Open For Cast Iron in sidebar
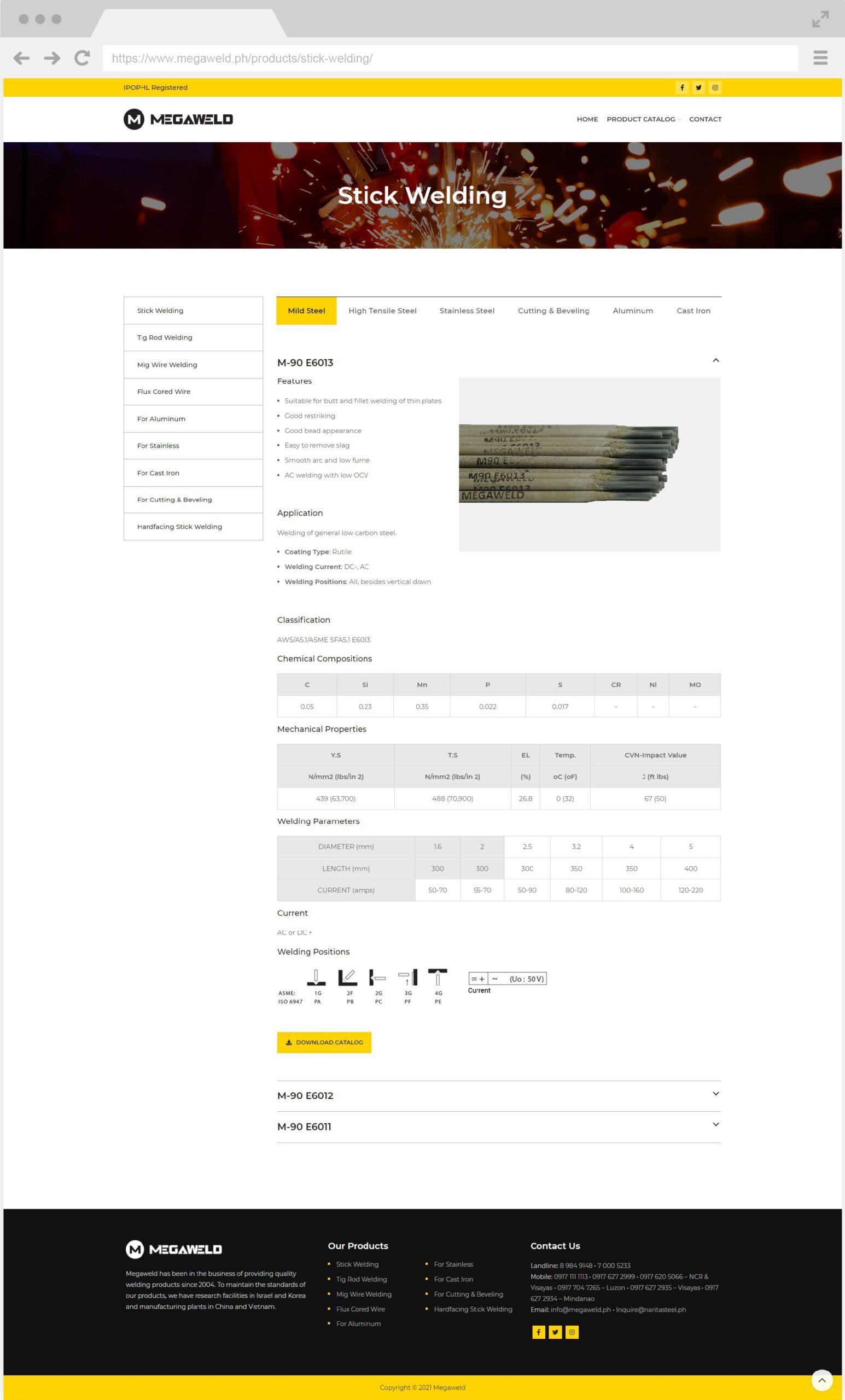 pyautogui.click(x=193, y=472)
